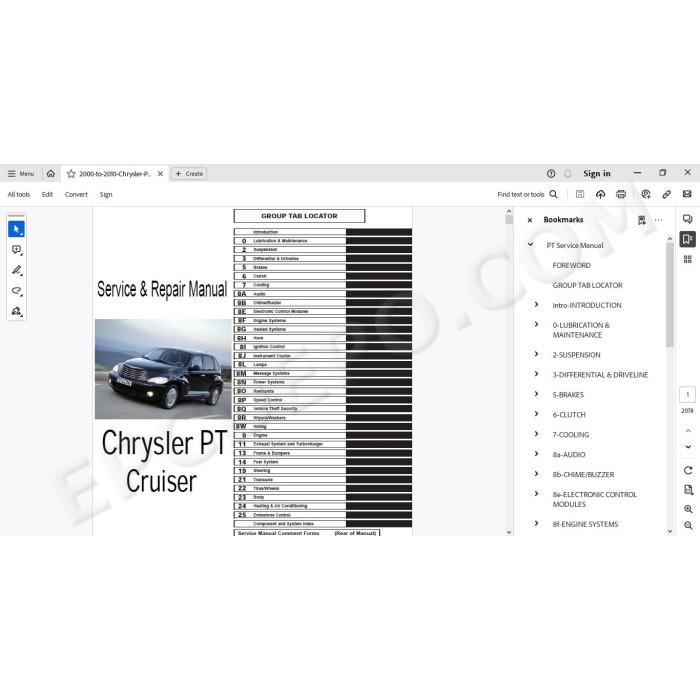Viewport: 700px width, 700px height.
Task: Expand the 6-CLUTCH bookmark
Action: [x=537, y=414]
